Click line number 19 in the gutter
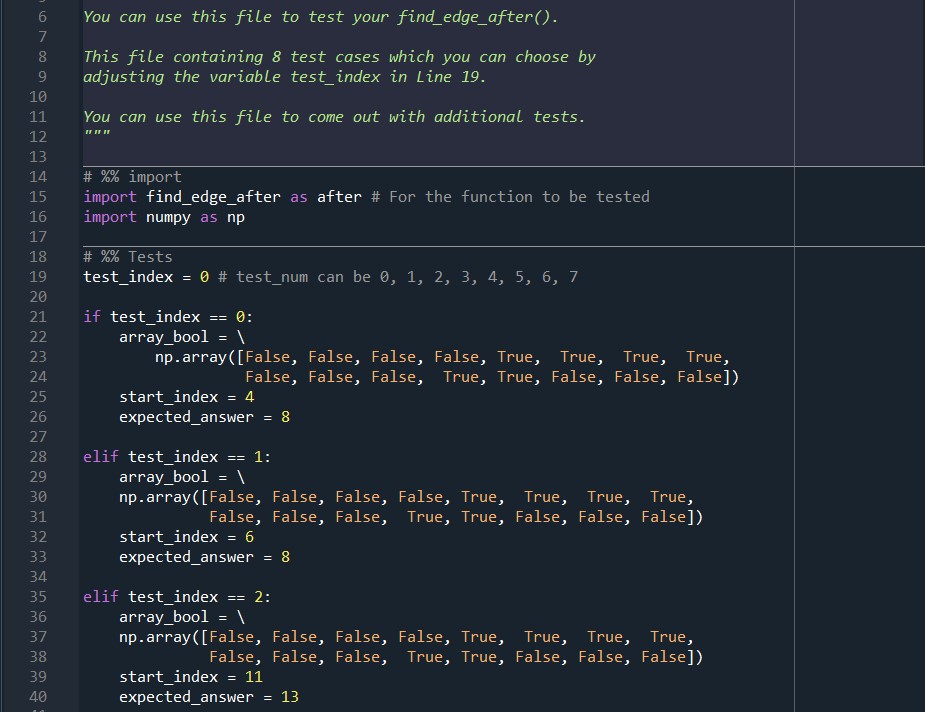 38,277
